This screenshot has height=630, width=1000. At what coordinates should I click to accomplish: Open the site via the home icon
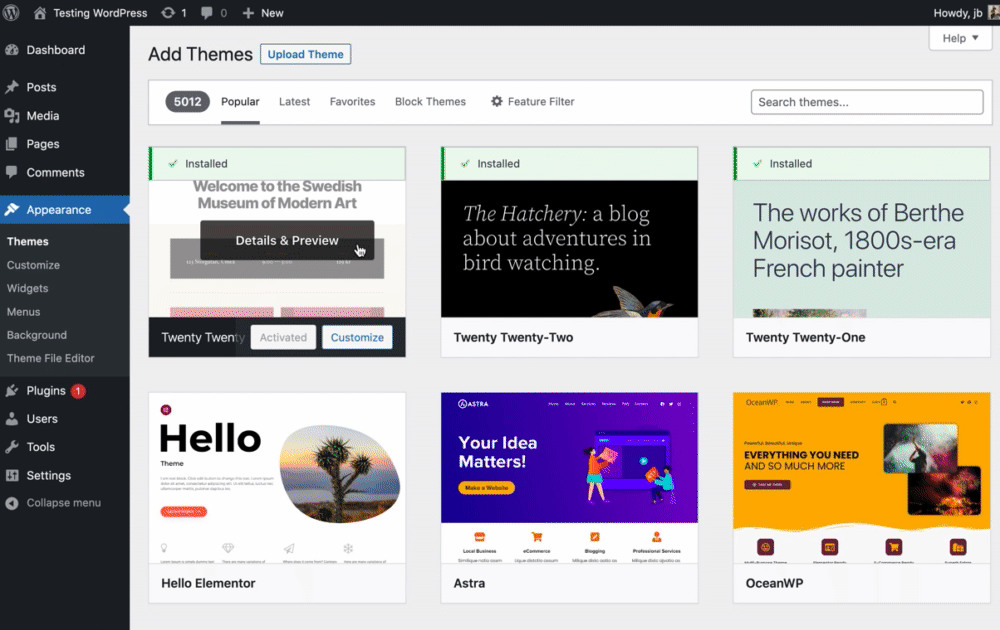pos(38,13)
